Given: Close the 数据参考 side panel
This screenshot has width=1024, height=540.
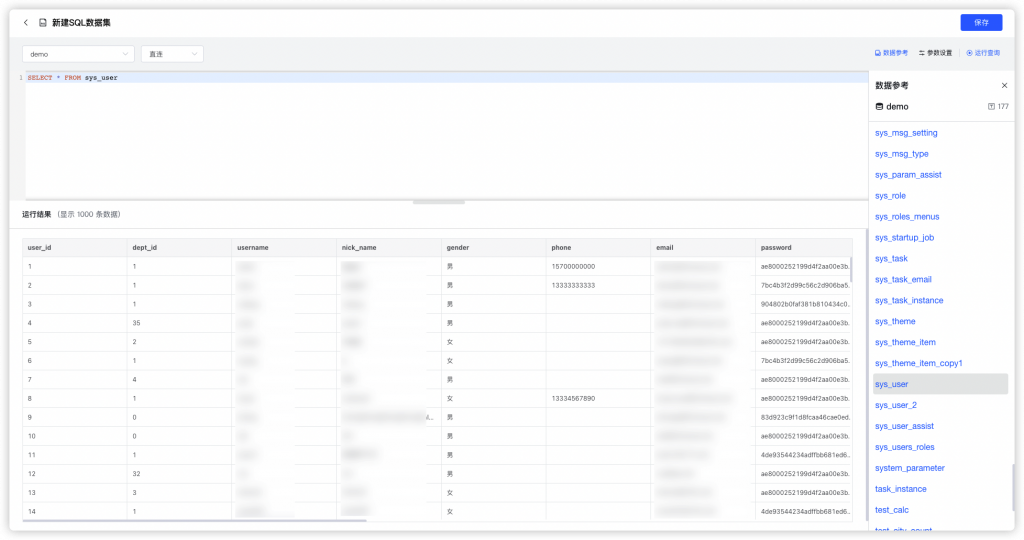Looking at the screenshot, I should coord(1004,86).
